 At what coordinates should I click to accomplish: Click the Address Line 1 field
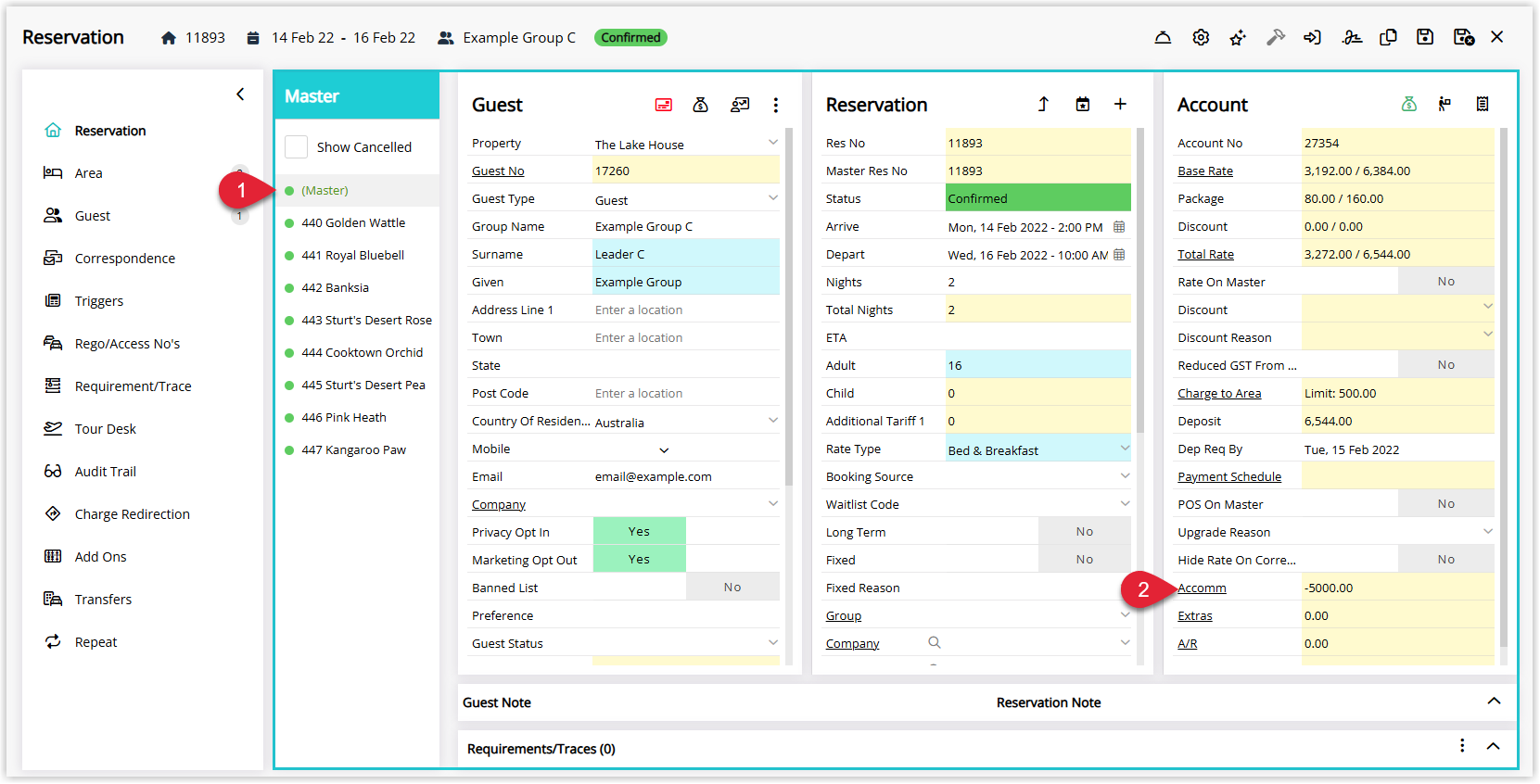[x=686, y=310]
